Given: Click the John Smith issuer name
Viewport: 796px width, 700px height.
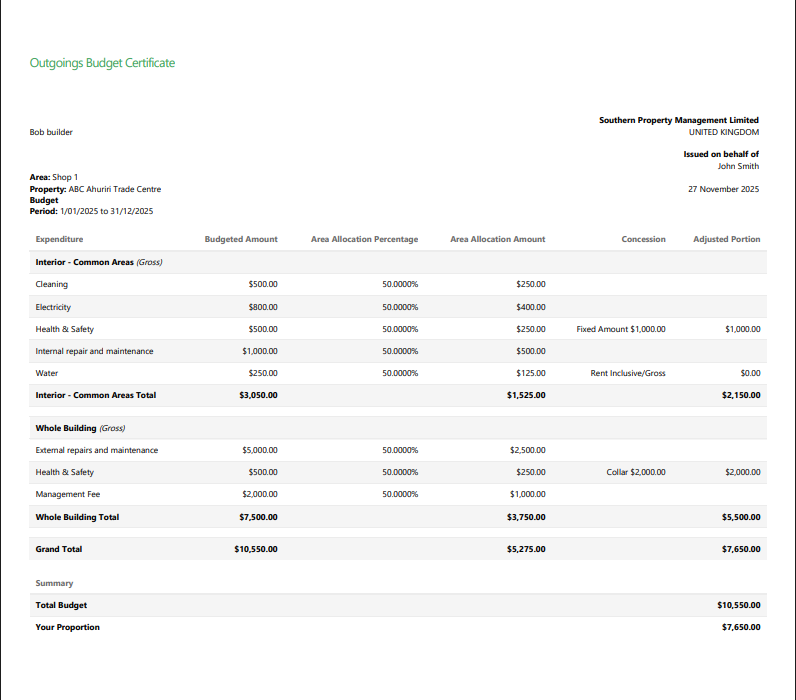Looking at the screenshot, I should click(738, 166).
